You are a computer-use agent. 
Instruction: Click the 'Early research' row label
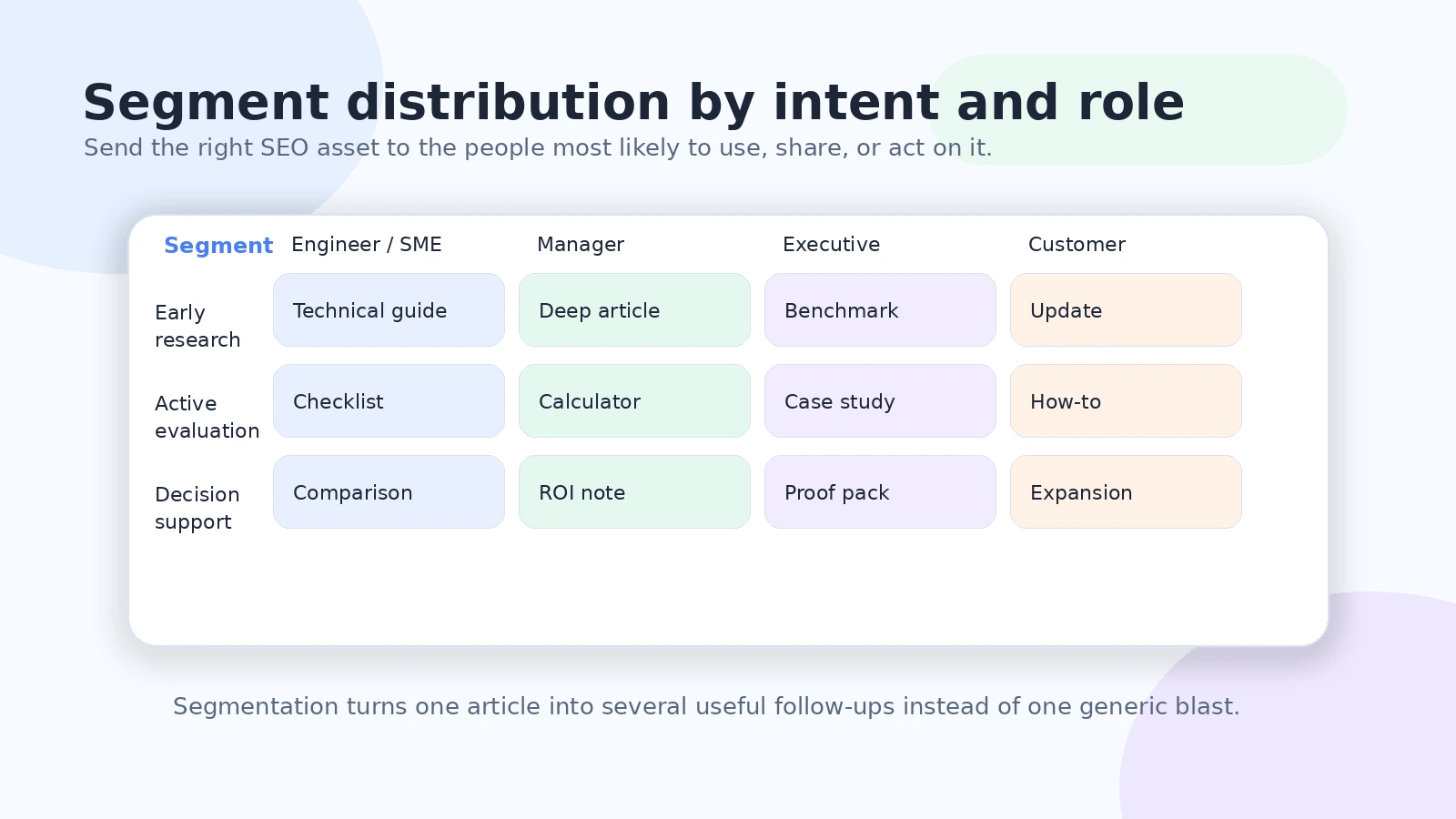coord(197,326)
